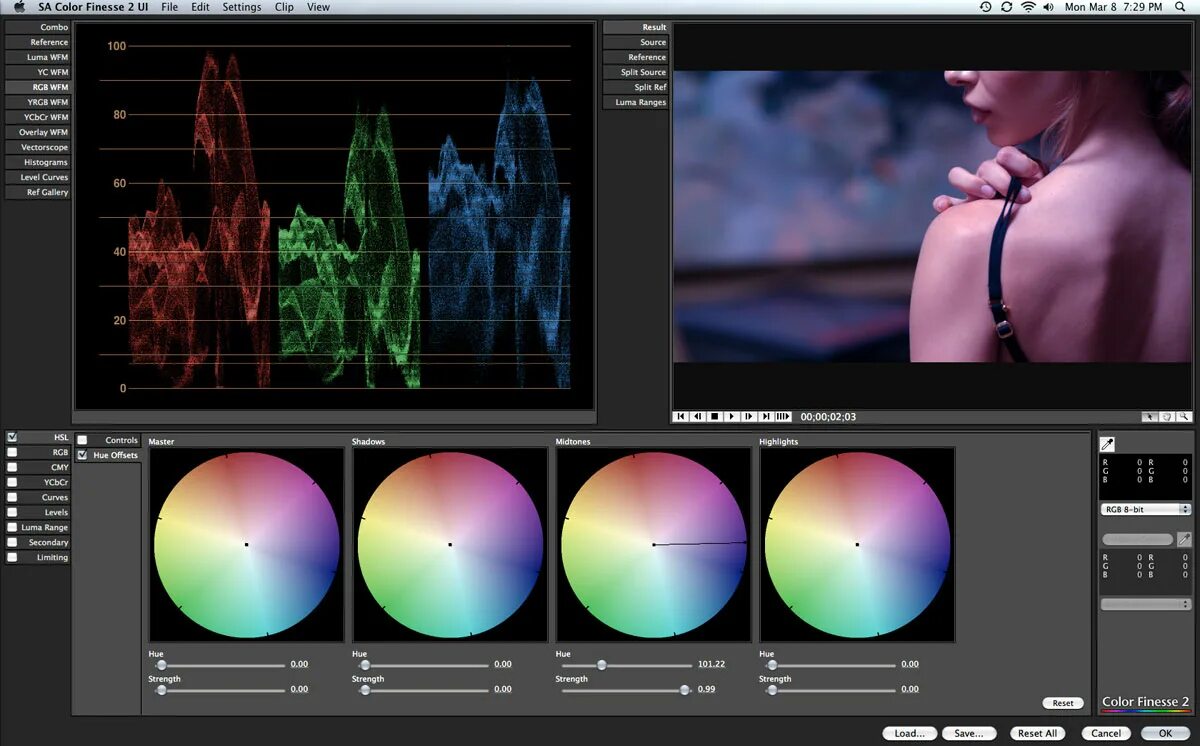Open the RGB 8-bit format dropdown
The width and height of the screenshot is (1200, 746).
(1145, 508)
